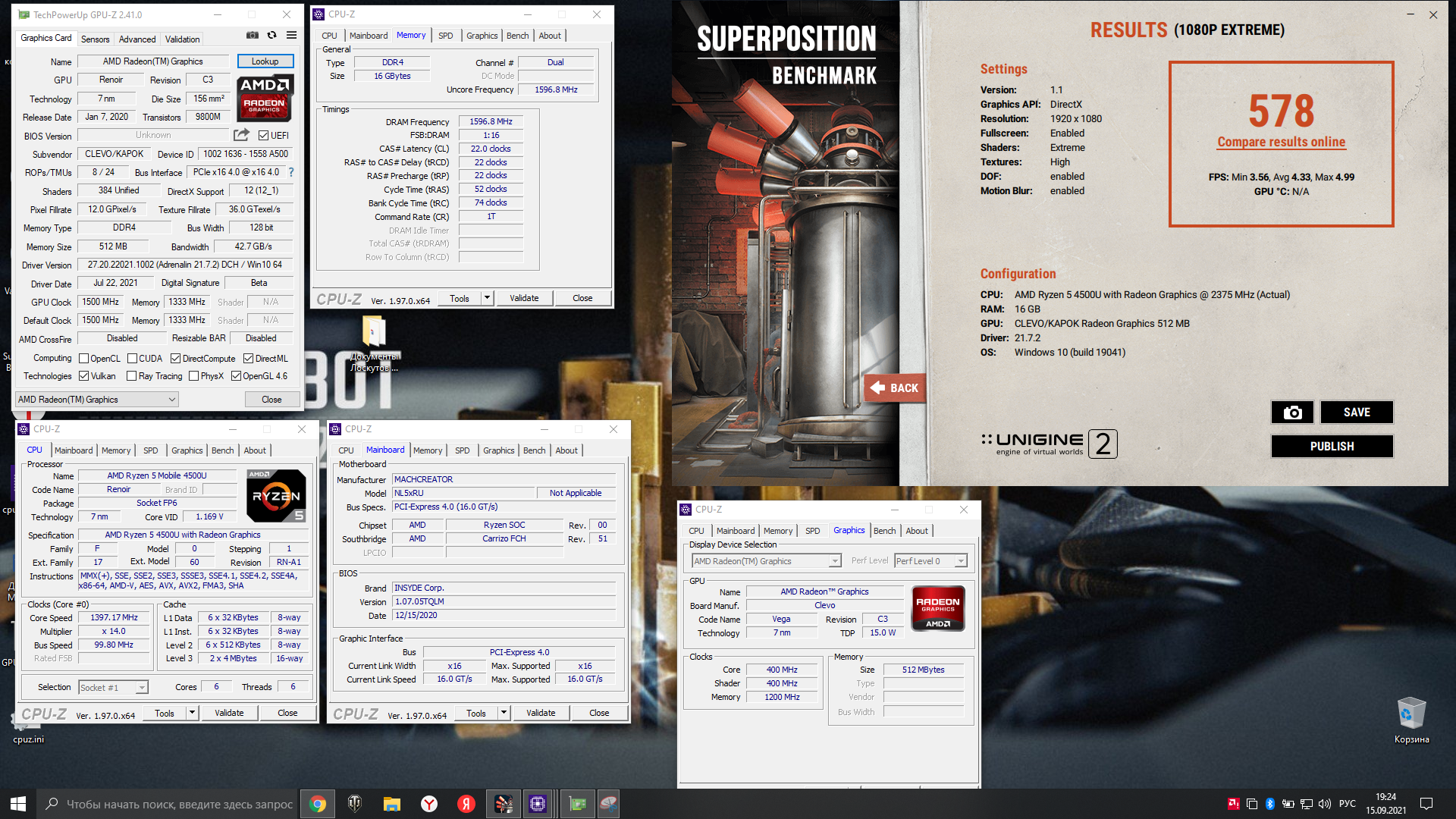Open Google Chrome from the taskbar
1456x819 pixels.
318,804
